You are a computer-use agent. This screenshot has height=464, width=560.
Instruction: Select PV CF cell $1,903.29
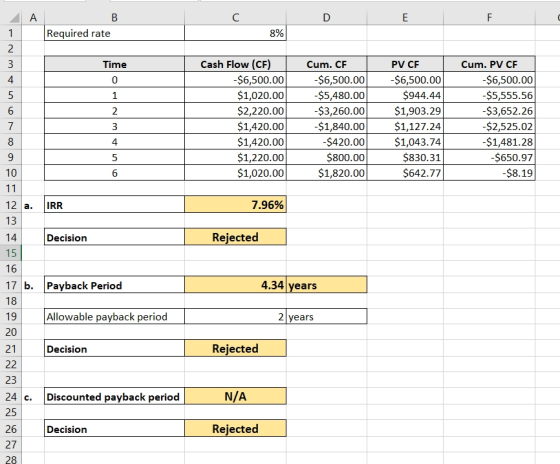pos(405,111)
